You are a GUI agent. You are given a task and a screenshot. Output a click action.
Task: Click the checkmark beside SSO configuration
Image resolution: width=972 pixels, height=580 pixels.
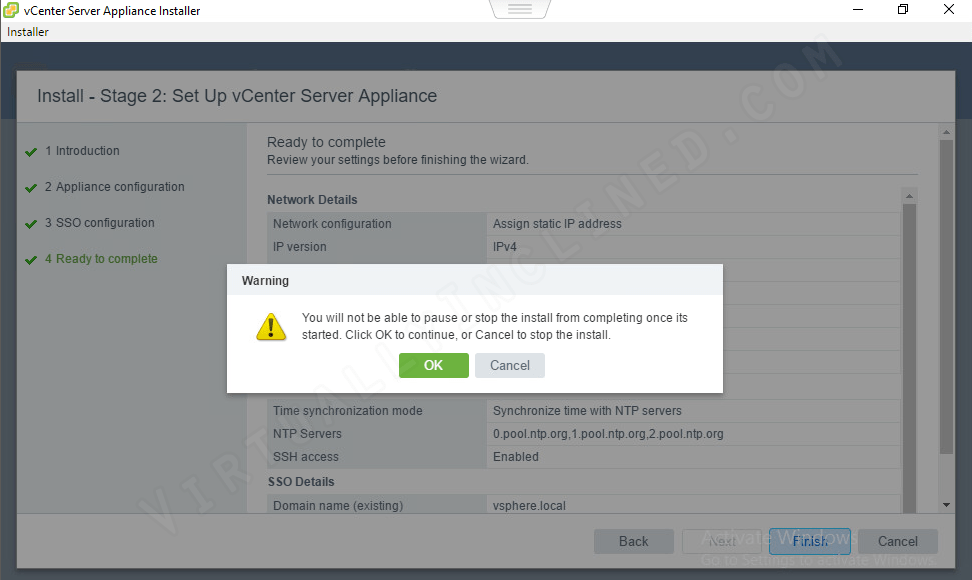tap(31, 223)
